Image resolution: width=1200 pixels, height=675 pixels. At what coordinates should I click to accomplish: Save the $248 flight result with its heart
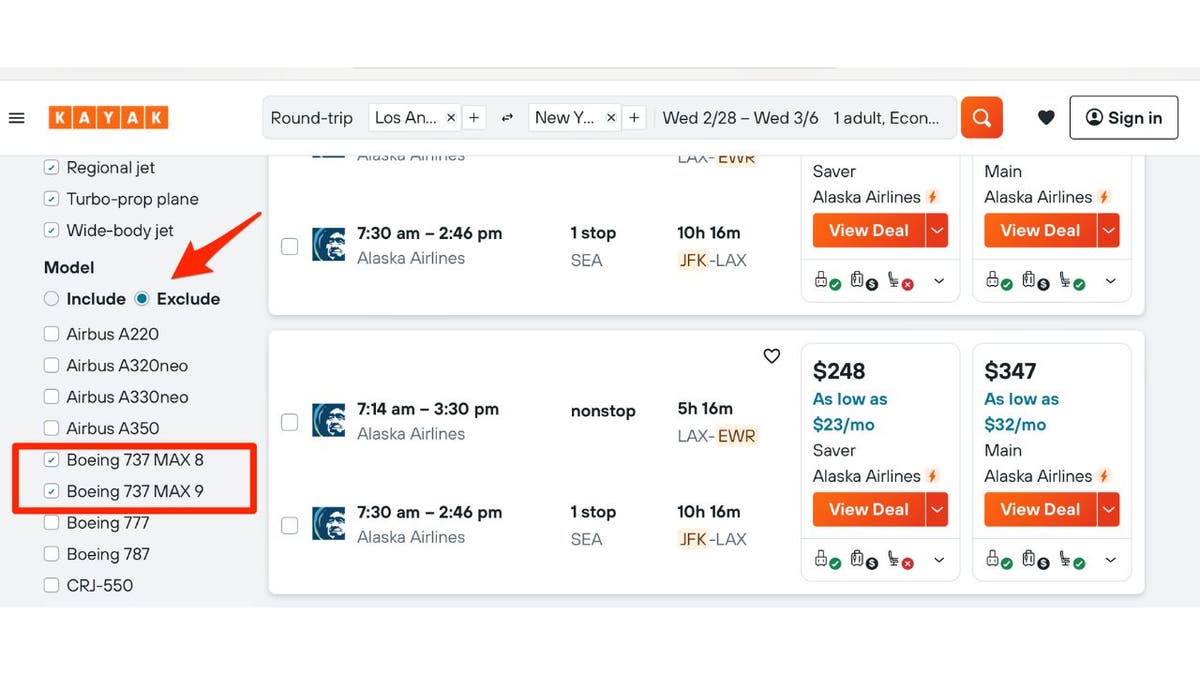[772, 356]
